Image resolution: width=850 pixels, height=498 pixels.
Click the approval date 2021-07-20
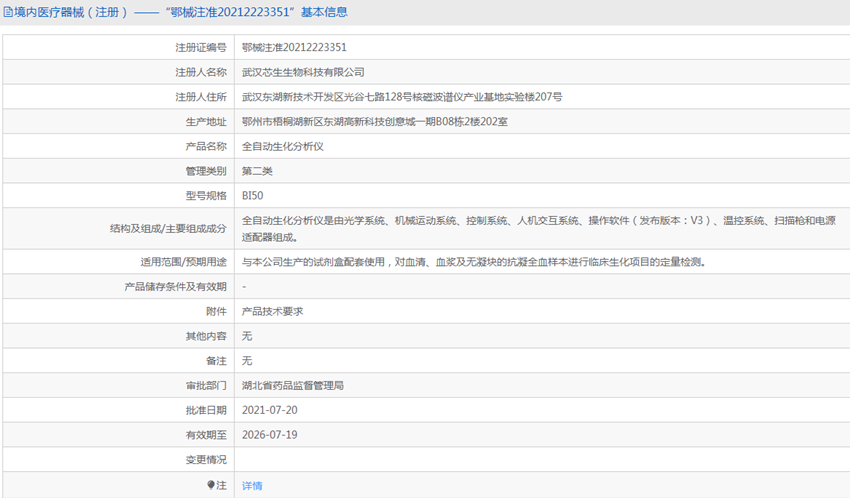[270, 410]
